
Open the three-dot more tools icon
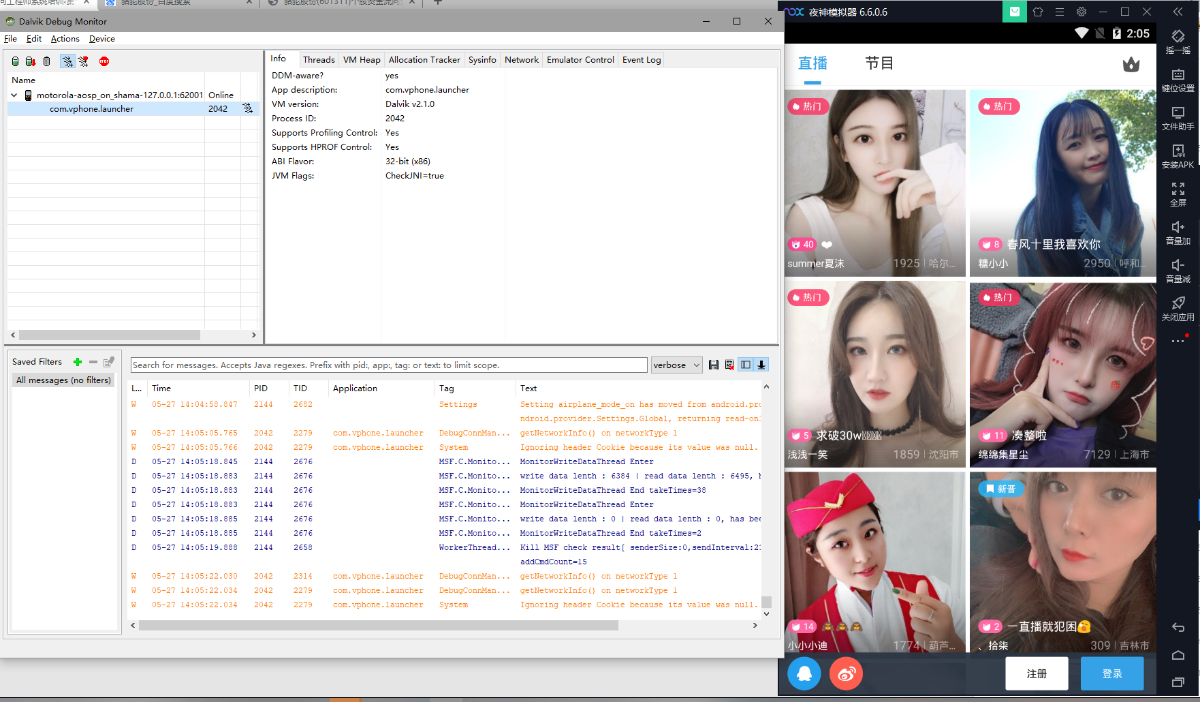tap(1178, 341)
